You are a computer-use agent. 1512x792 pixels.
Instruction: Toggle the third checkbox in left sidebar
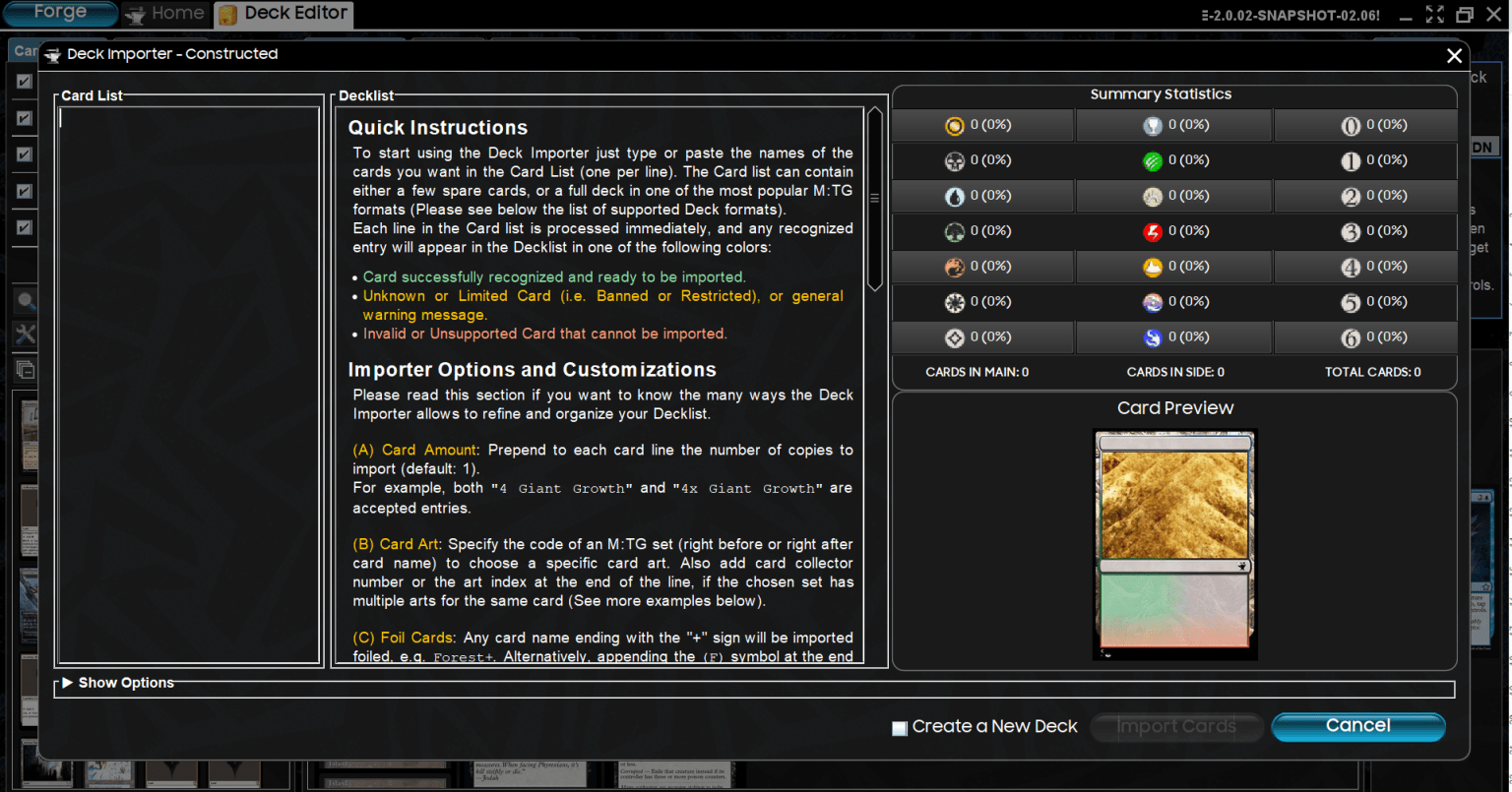25,154
